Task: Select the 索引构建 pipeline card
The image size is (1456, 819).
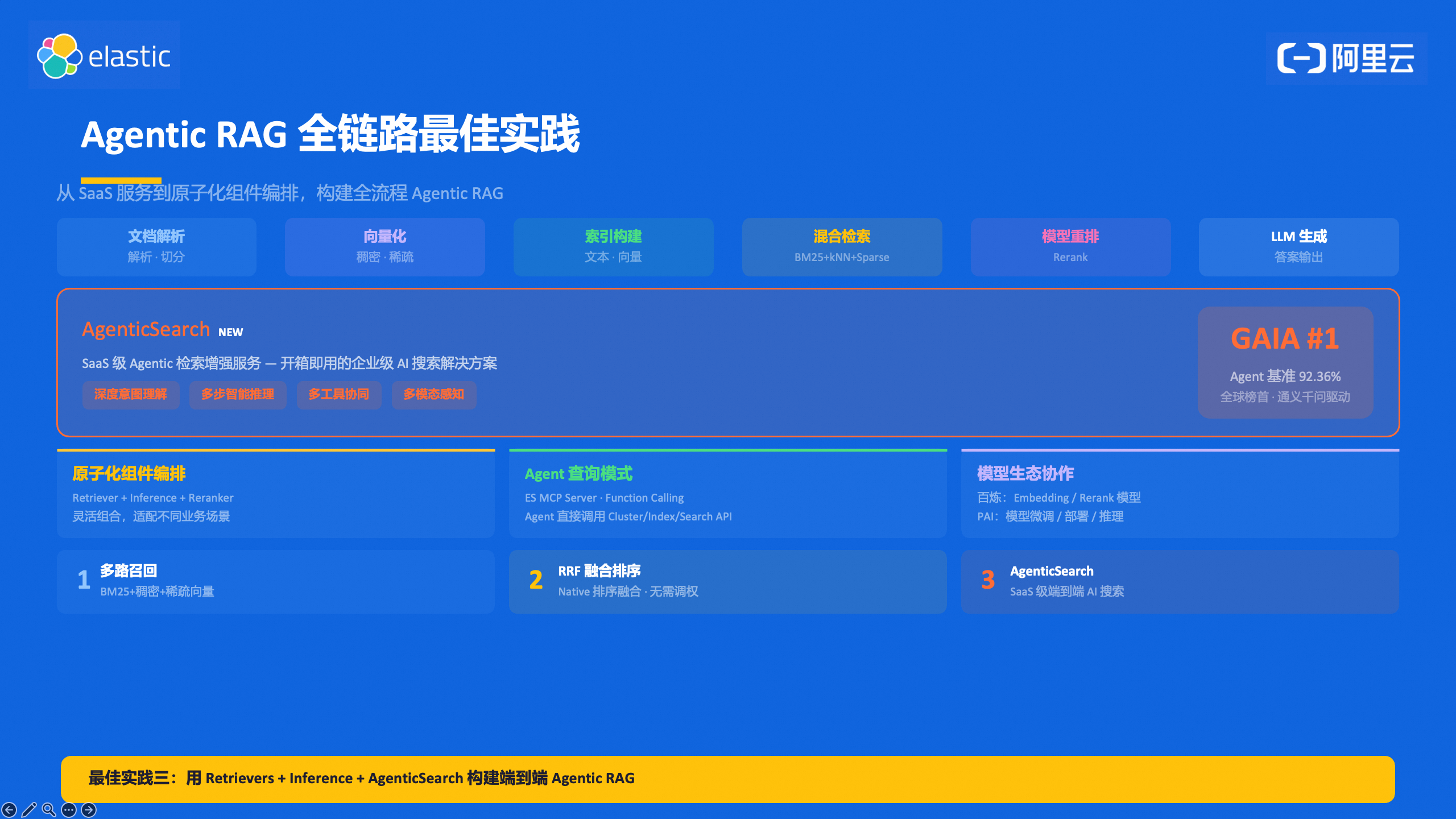Action: (613, 247)
